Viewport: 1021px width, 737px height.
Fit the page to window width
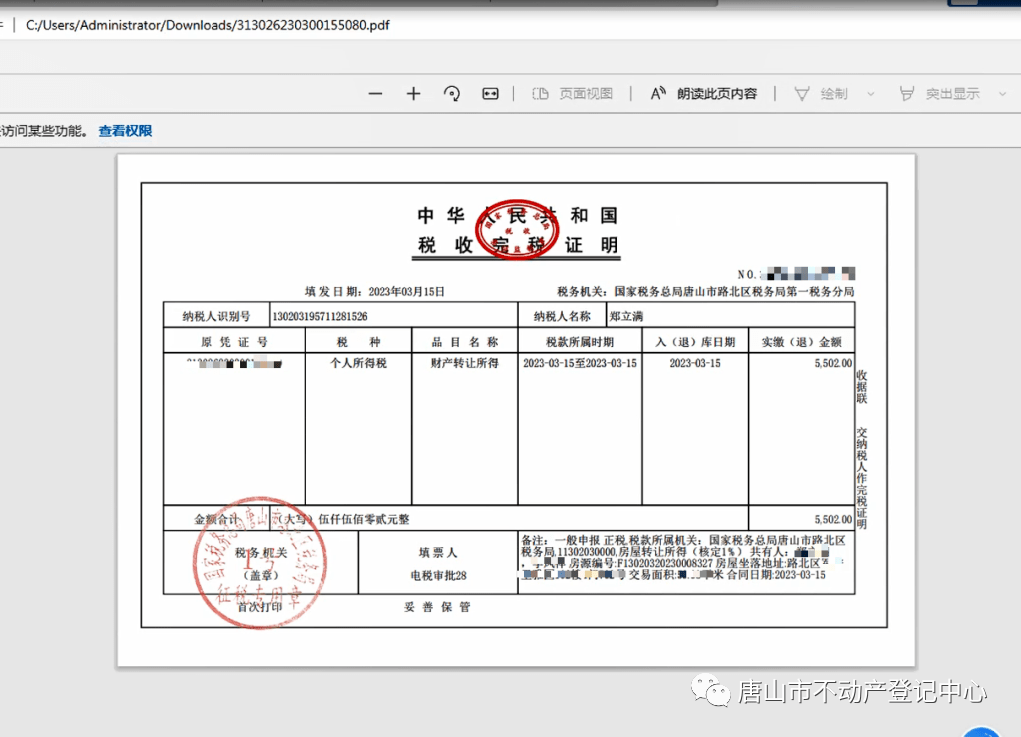(x=489, y=93)
